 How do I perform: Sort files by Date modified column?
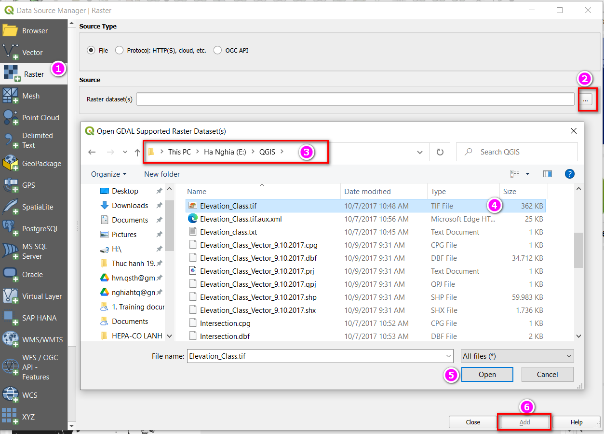[384, 191]
